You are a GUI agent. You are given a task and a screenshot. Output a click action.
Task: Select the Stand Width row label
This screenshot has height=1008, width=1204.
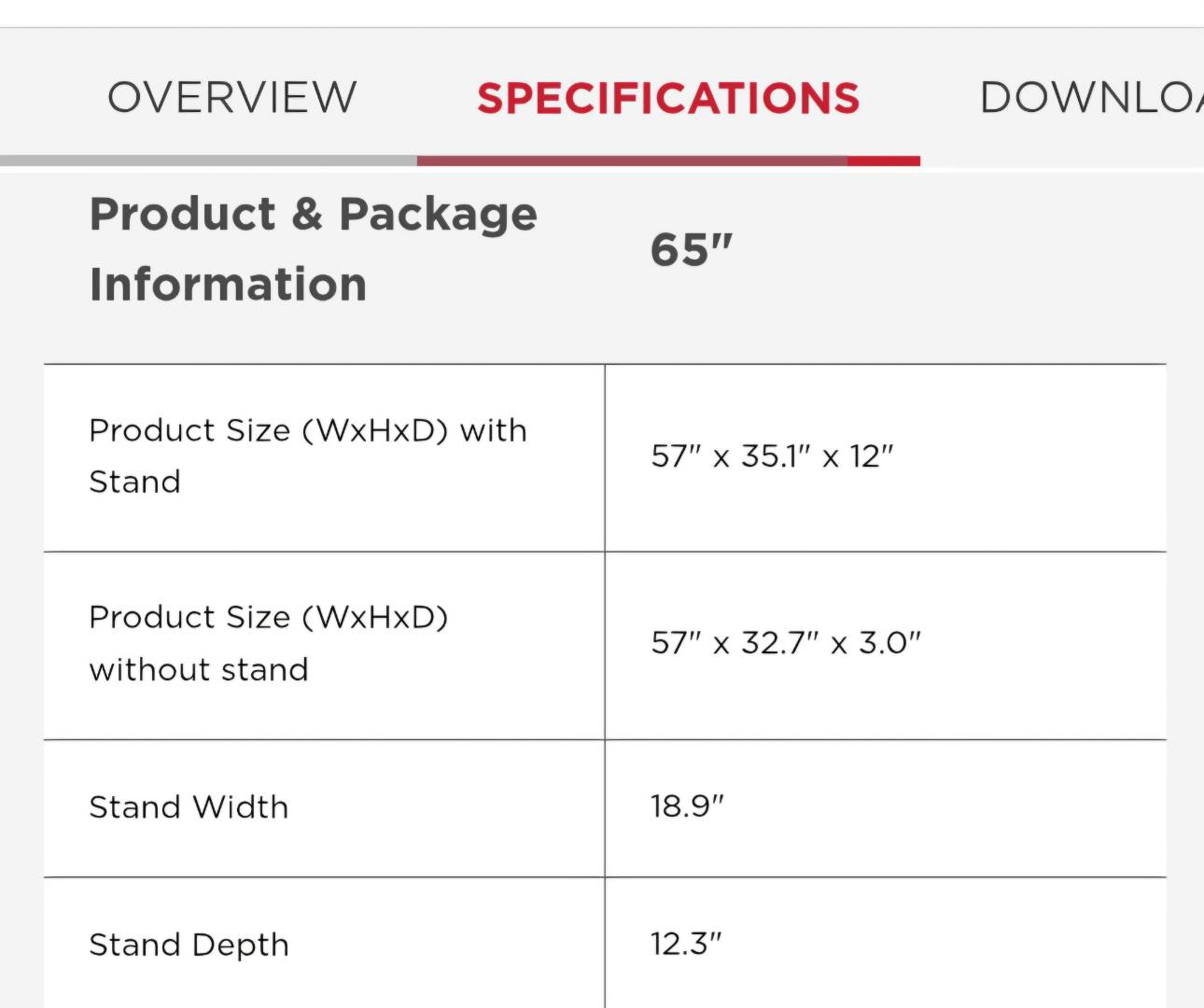tap(189, 806)
